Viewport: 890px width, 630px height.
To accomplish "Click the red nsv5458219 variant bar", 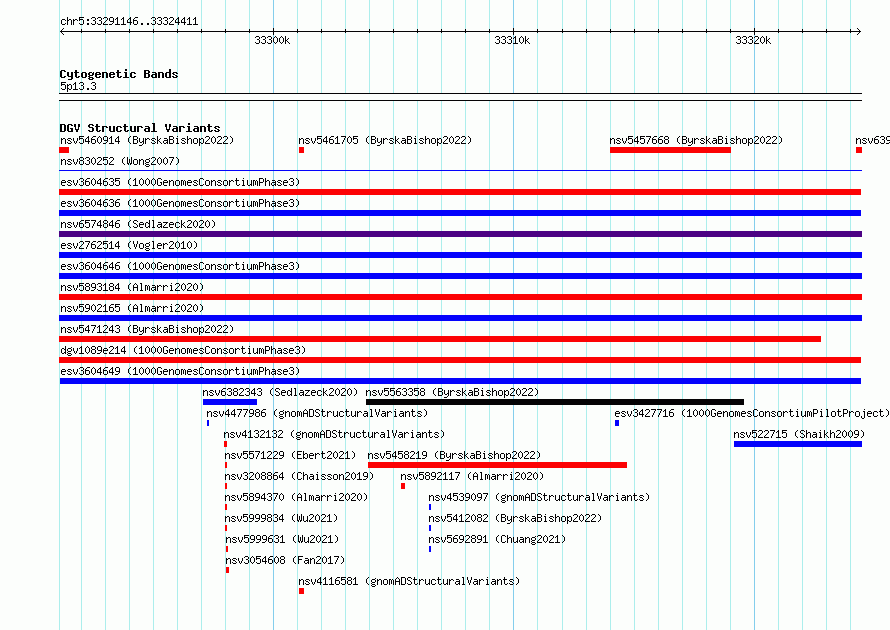I will [x=497, y=465].
